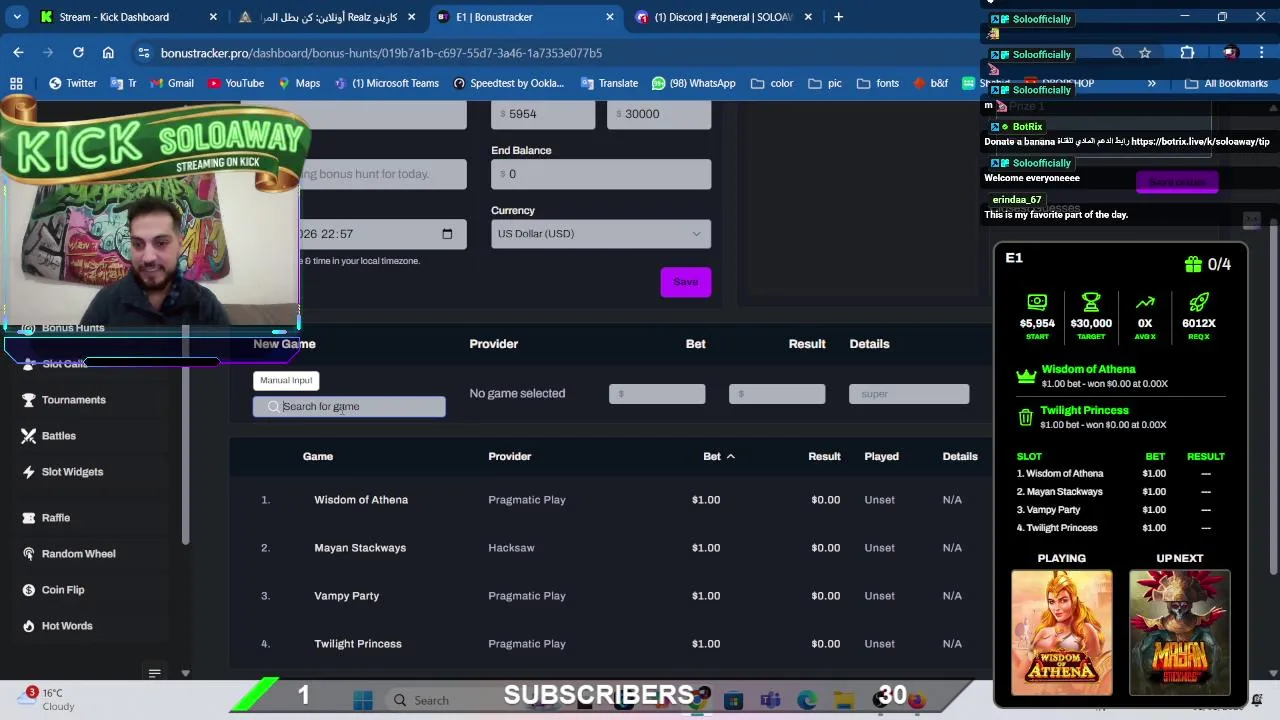1280x720 pixels.
Task: Select the Mayan Stackways table row
Action: coord(610,548)
